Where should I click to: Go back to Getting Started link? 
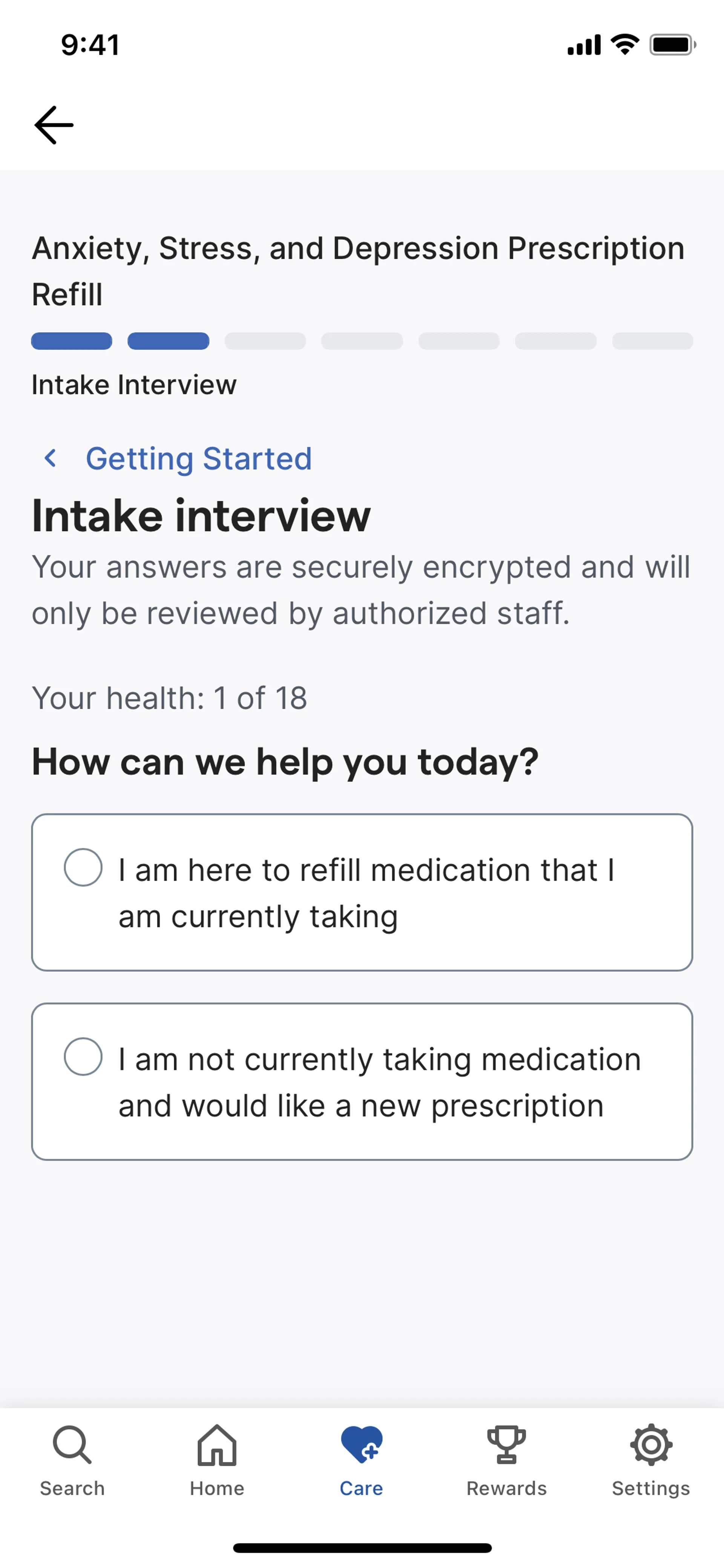(x=198, y=458)
